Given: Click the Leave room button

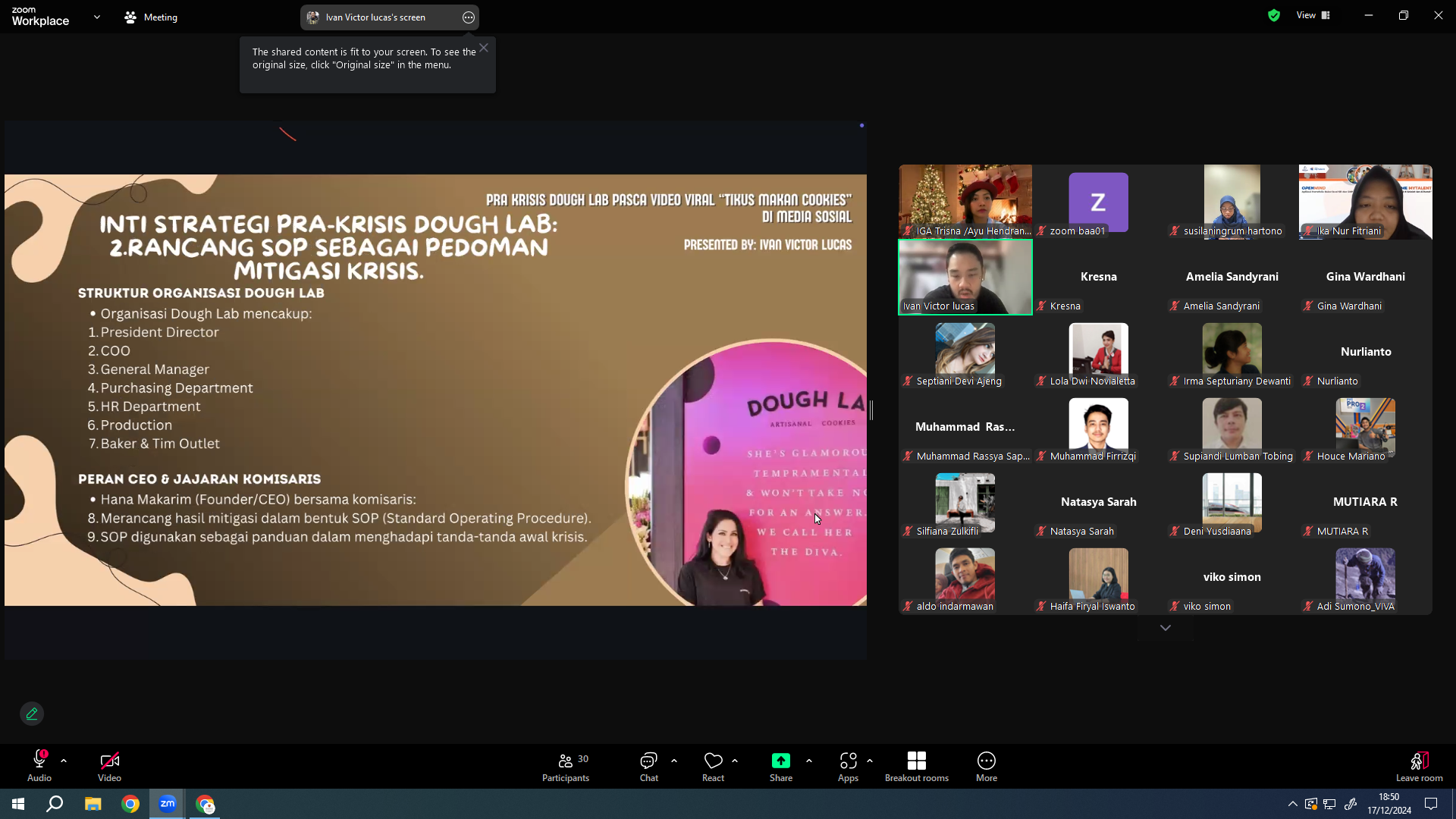Looking at the screenshot, I should [1420, 766].
